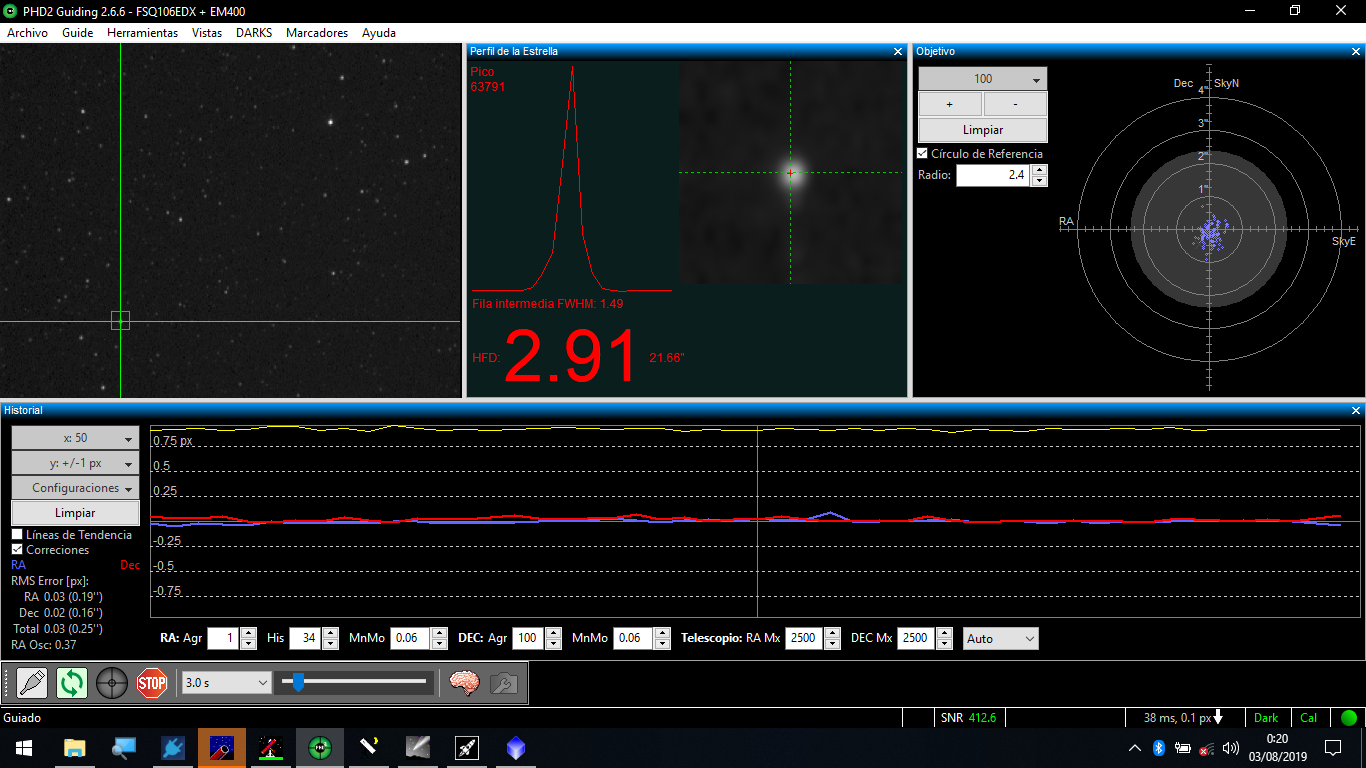Toggle the Correciones checkbox
This screenshot has width=1366, height=768.
[x=17, y=550]
